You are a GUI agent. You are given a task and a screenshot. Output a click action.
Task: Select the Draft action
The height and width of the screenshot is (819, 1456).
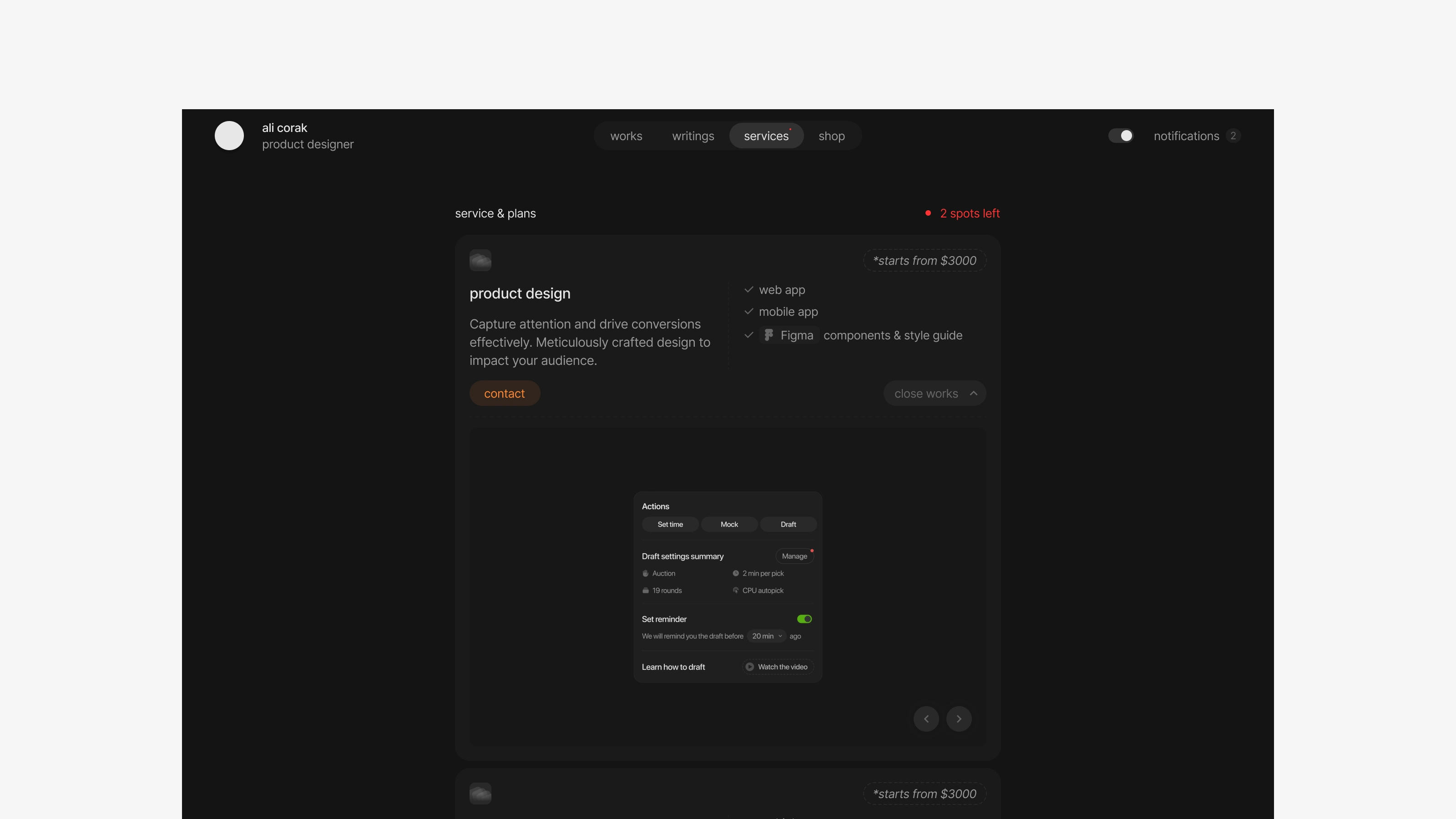[x=788, y=525]
